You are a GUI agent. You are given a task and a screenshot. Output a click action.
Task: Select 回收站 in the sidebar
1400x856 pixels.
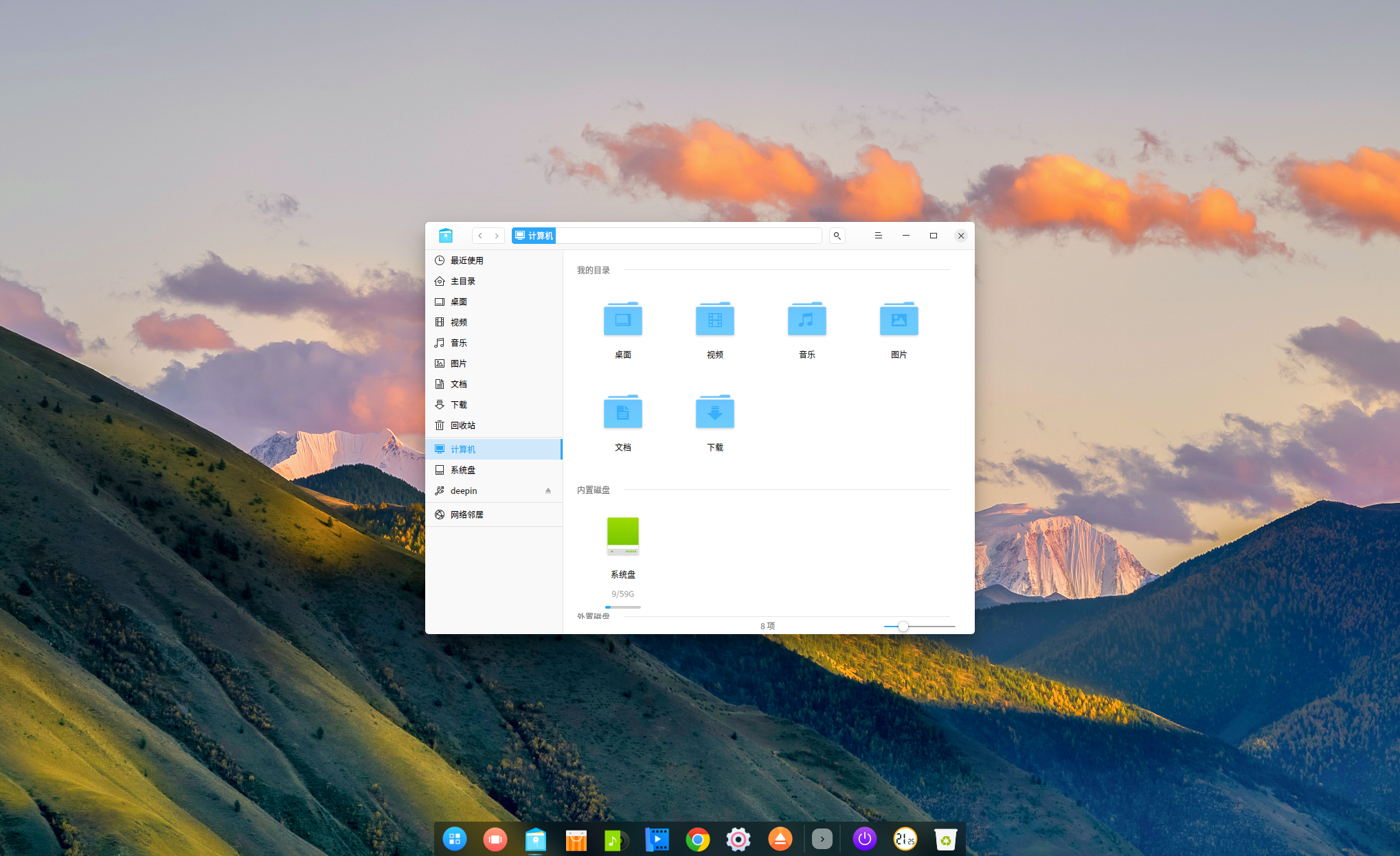pos(462,425)
